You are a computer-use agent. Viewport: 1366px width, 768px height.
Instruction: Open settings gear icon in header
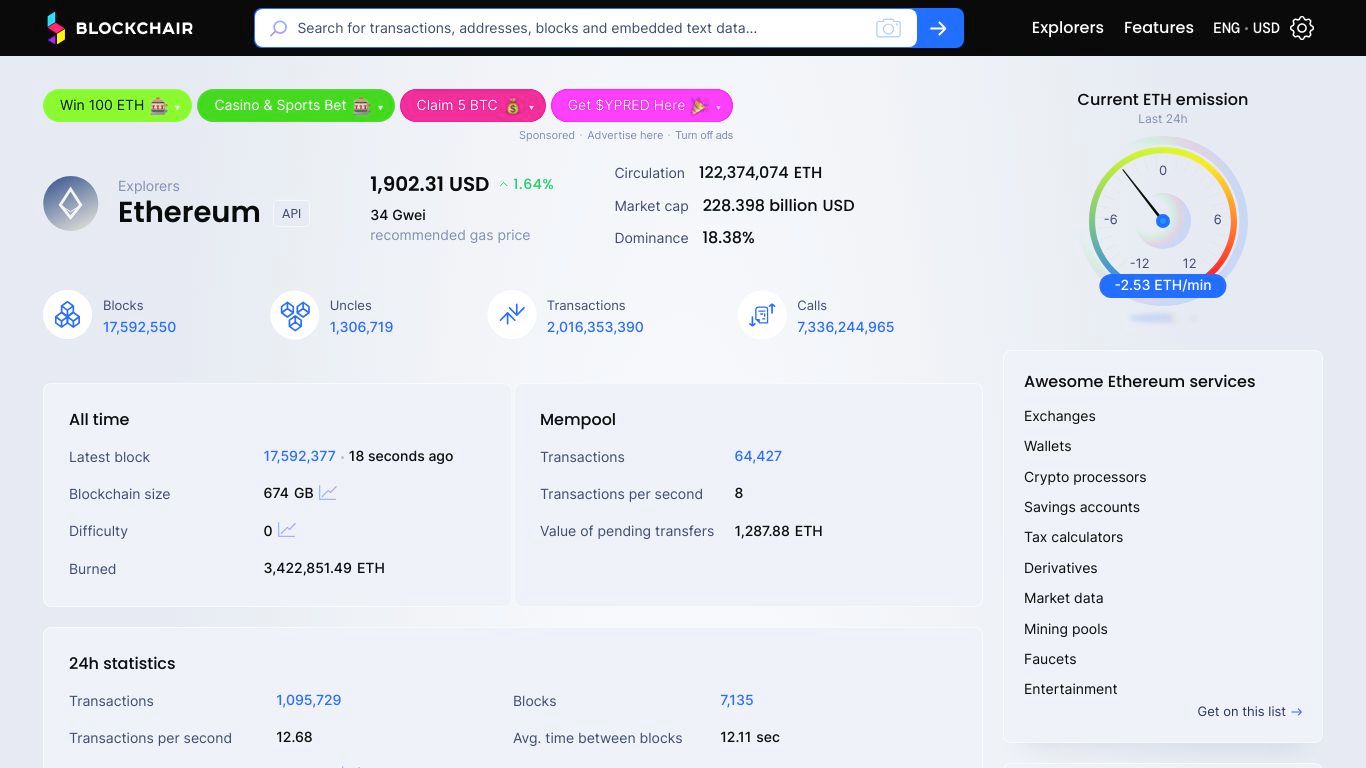[x=1302, y=28]
